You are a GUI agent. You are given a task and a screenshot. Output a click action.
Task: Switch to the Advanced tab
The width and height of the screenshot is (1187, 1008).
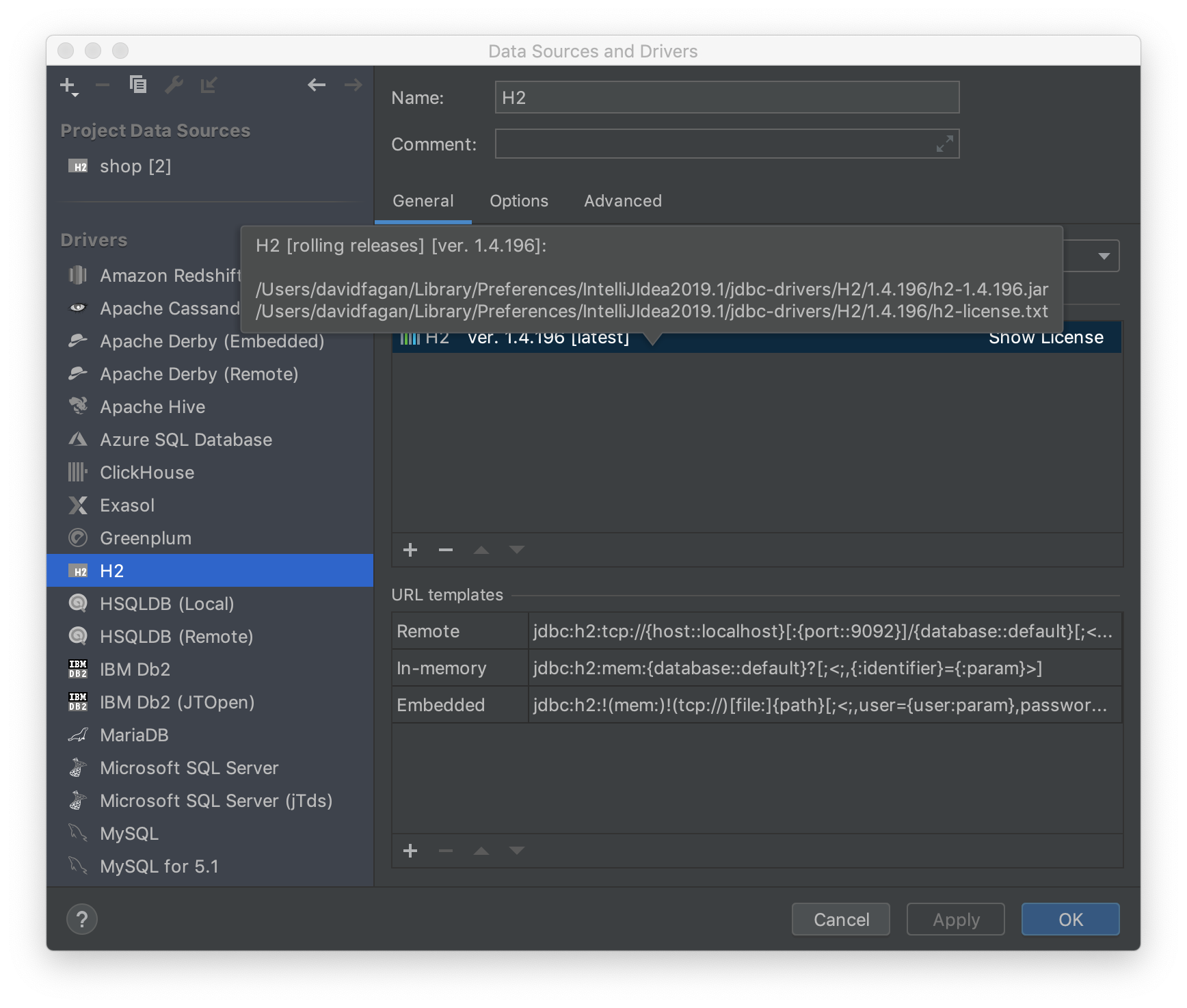623,201
